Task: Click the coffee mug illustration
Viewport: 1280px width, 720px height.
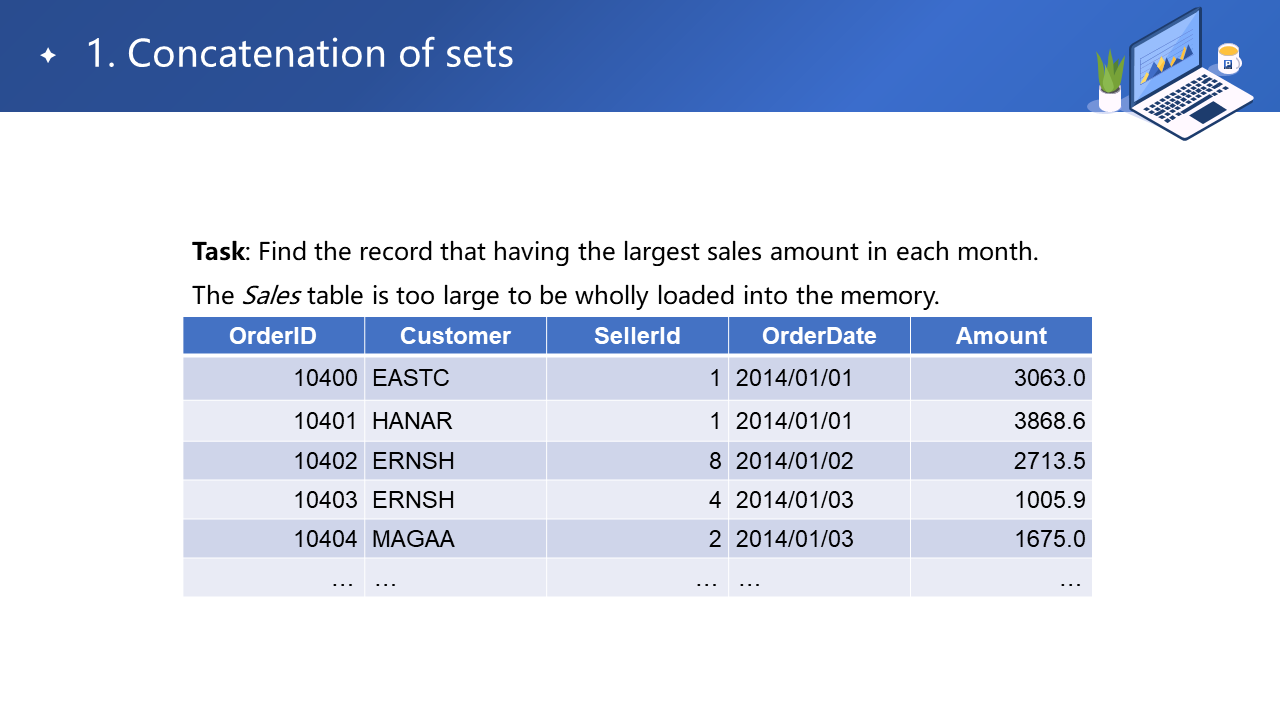Action: [1228, 59]
